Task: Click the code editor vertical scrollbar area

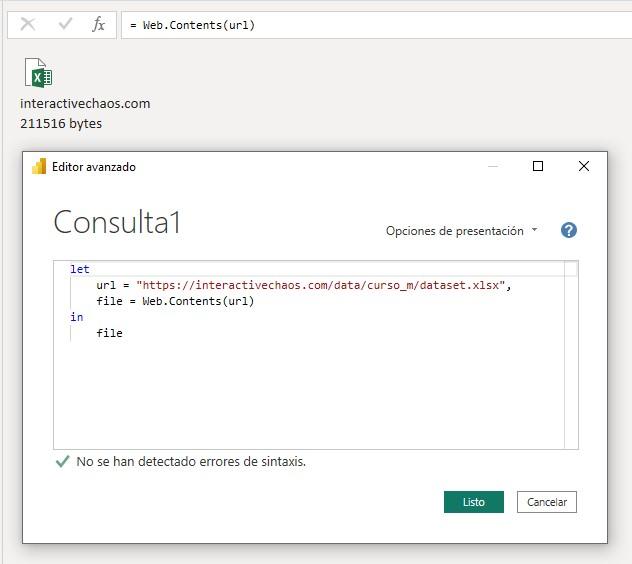Action: 571,355
